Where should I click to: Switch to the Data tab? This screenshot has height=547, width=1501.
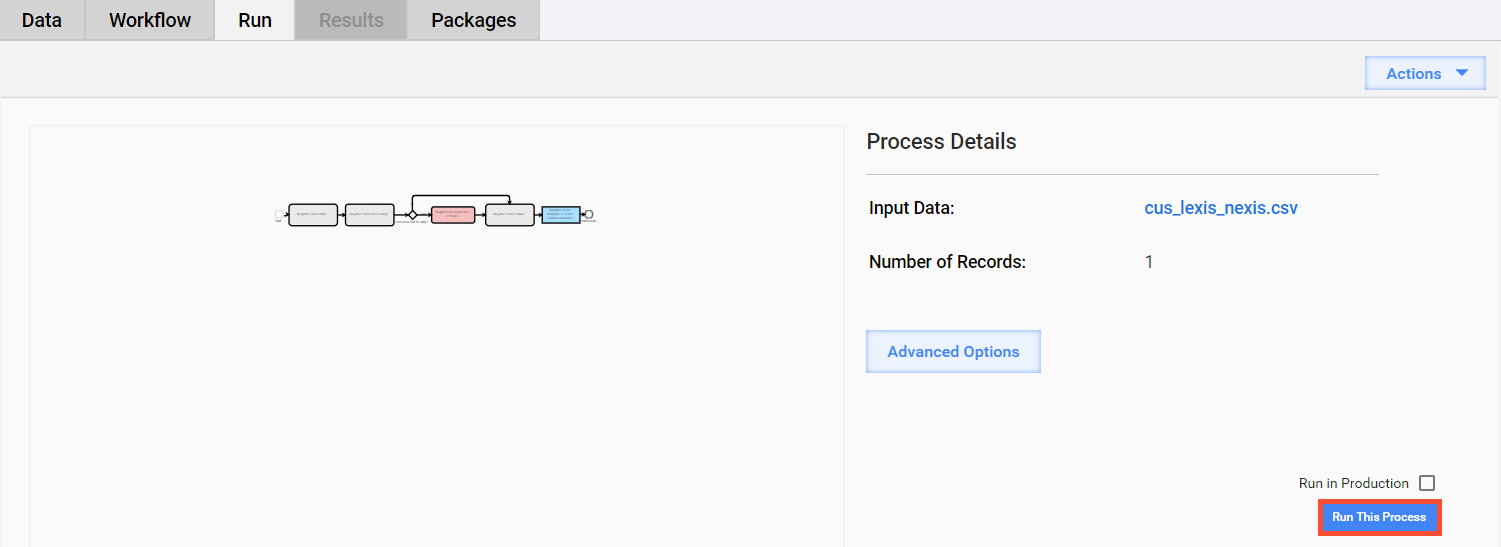[x=42, y=20]
